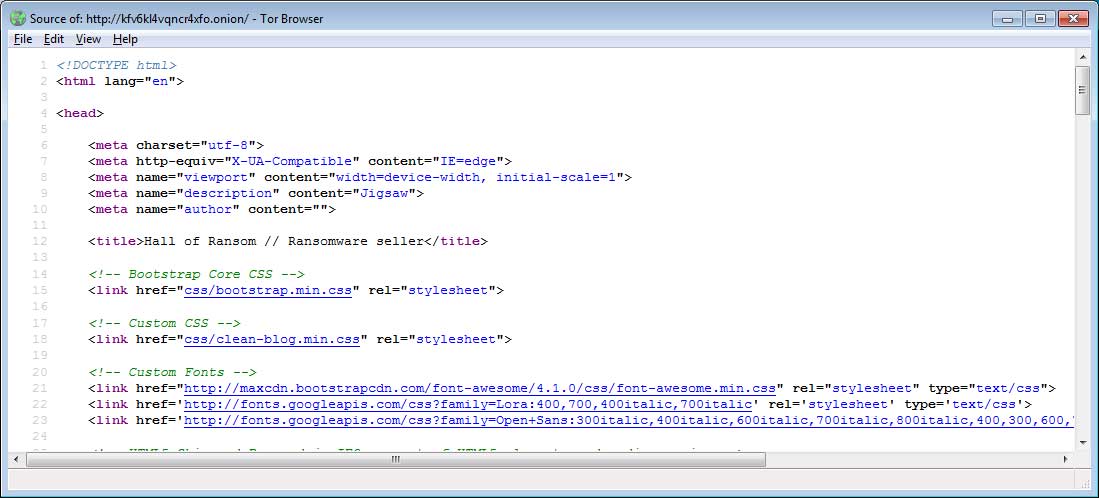Click the meta name="author" line

click(212, 210)
